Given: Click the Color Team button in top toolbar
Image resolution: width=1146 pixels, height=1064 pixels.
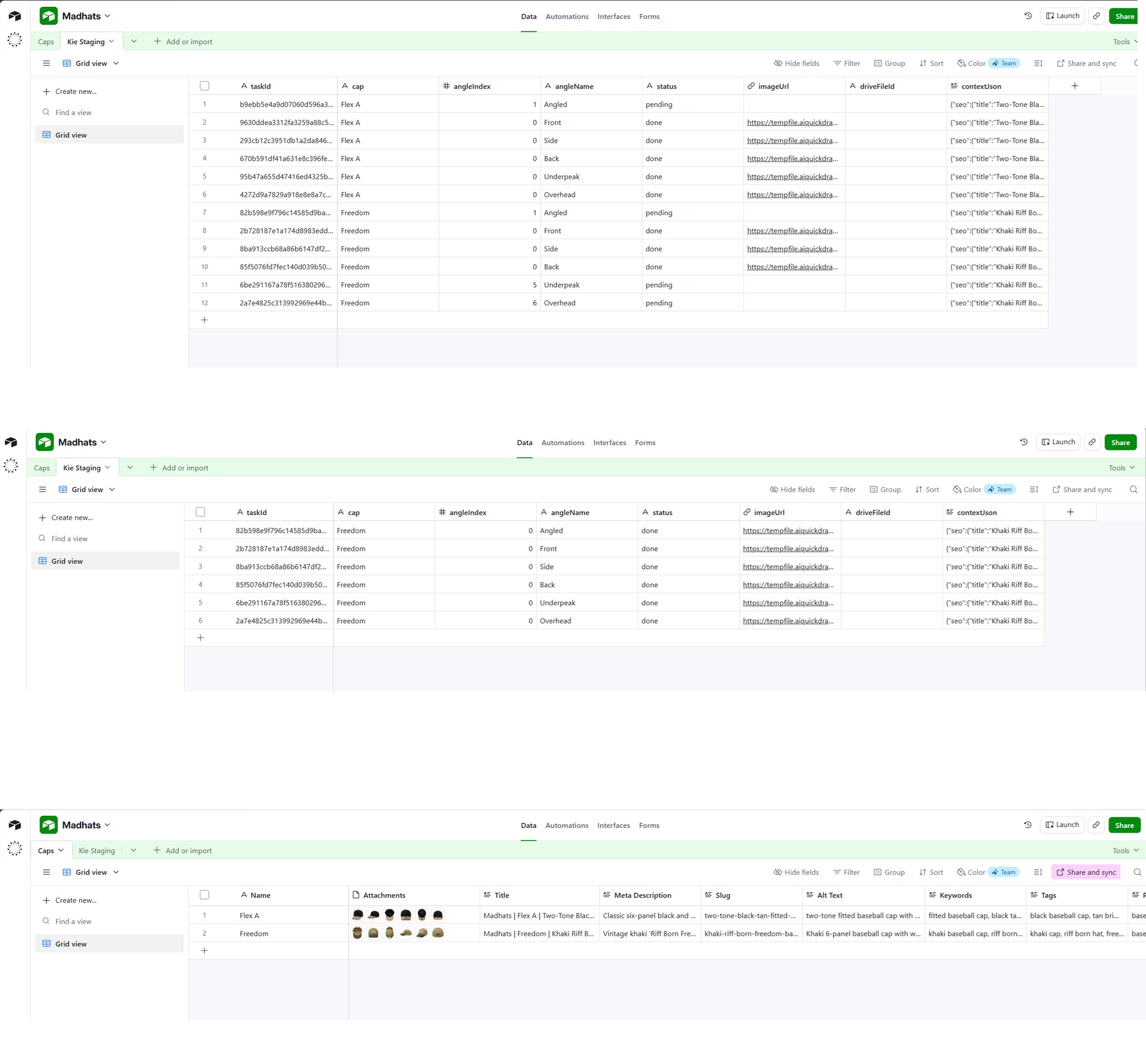Looking at the screenshot, I should point(988,63).
